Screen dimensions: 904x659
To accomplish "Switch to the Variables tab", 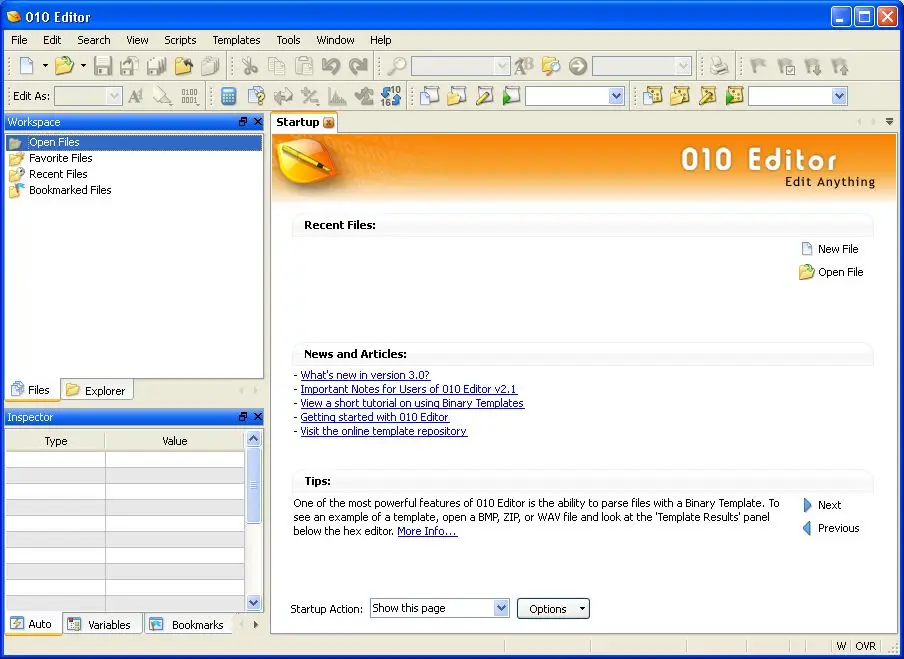I will (x=101, y=624).
